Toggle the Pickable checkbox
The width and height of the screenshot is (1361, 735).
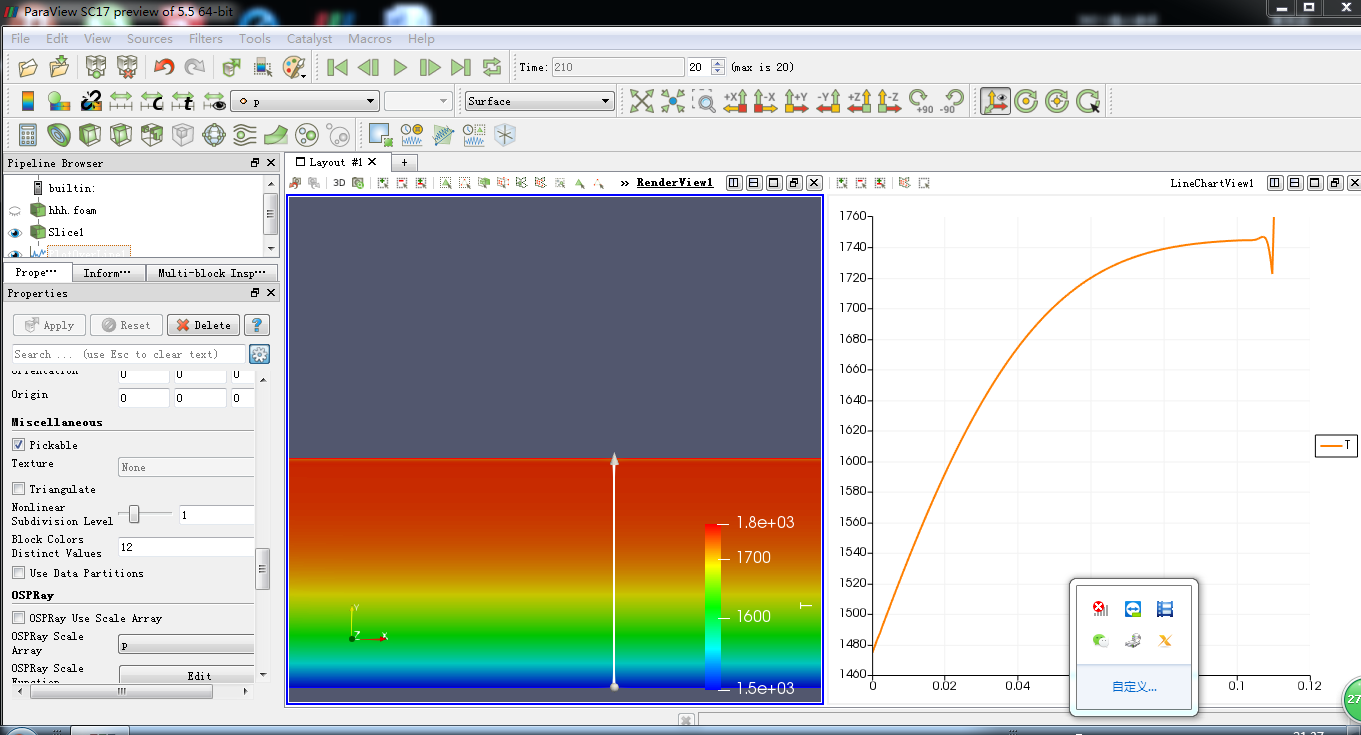[x=18, y=445]
